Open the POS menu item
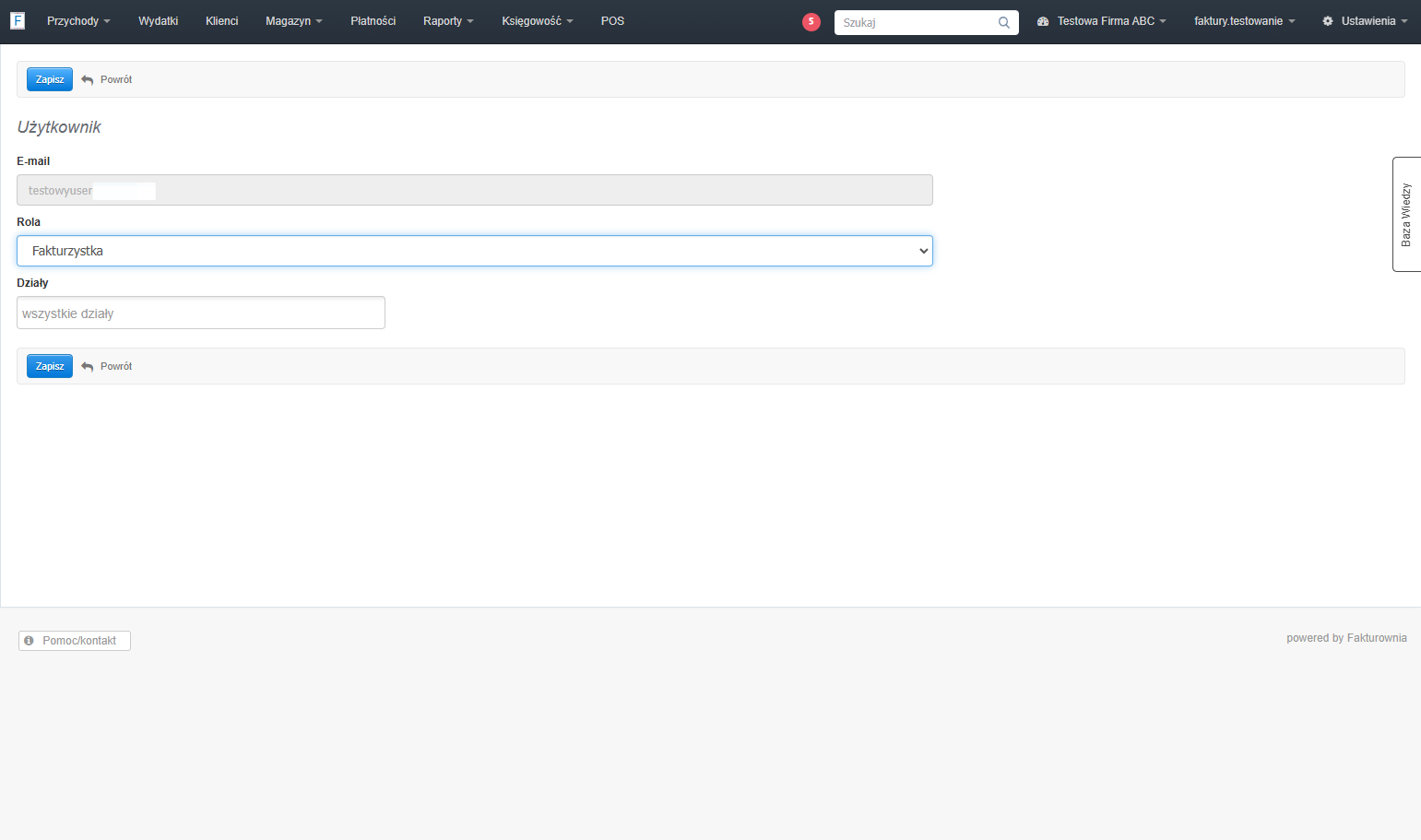1421x840 pixels. tap(612, 21)
